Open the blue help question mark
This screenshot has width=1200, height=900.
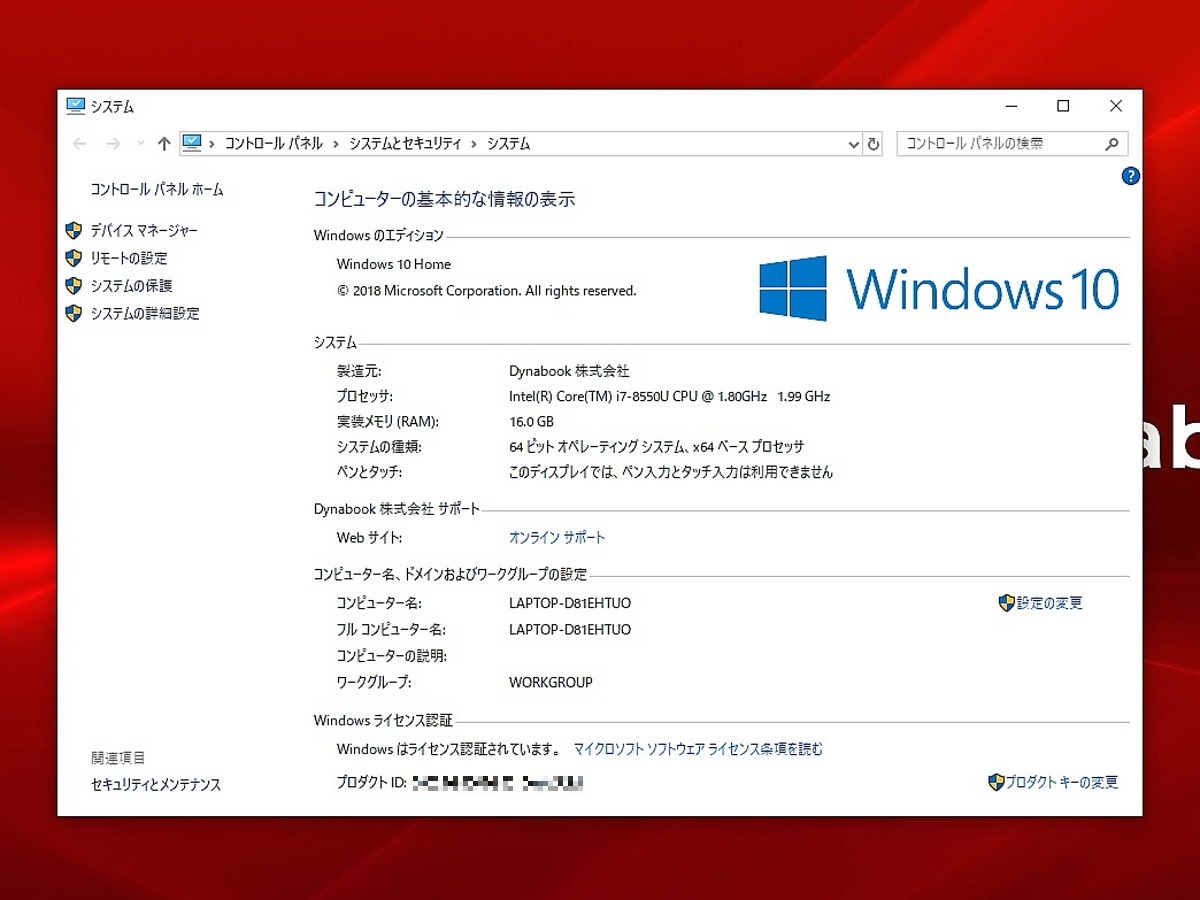click(x=1131, y=176)
